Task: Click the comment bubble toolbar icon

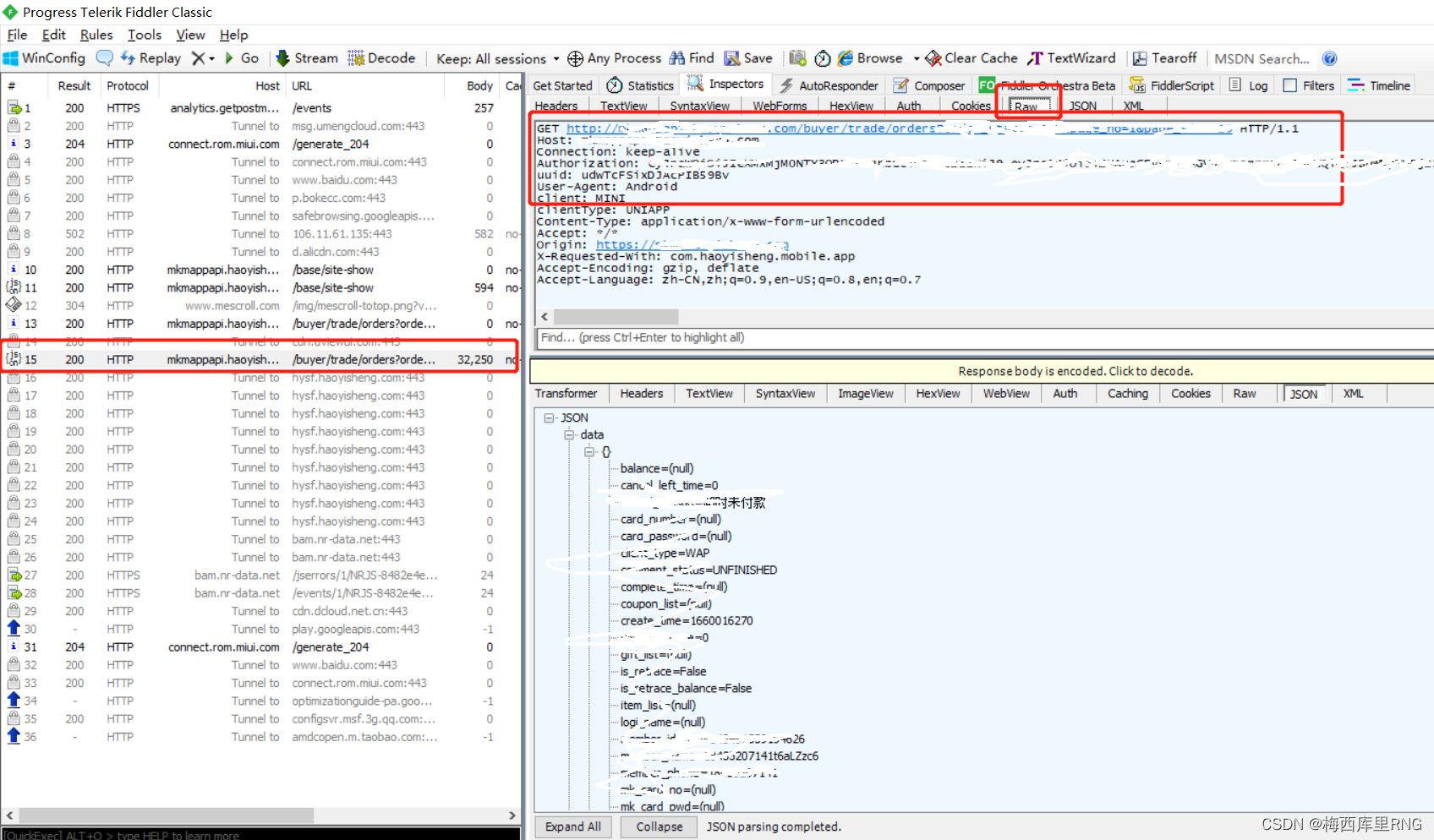Action: [x=105, y=58]
